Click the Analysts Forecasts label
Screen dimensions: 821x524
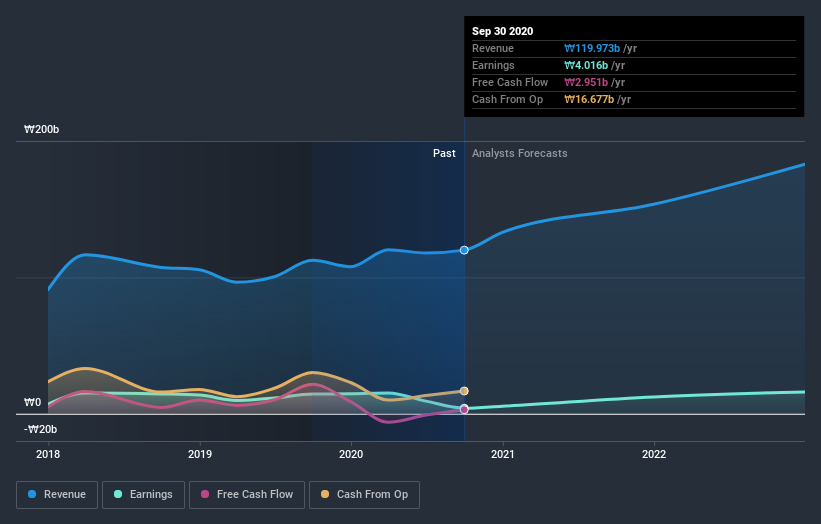click(x=519, y=153)
